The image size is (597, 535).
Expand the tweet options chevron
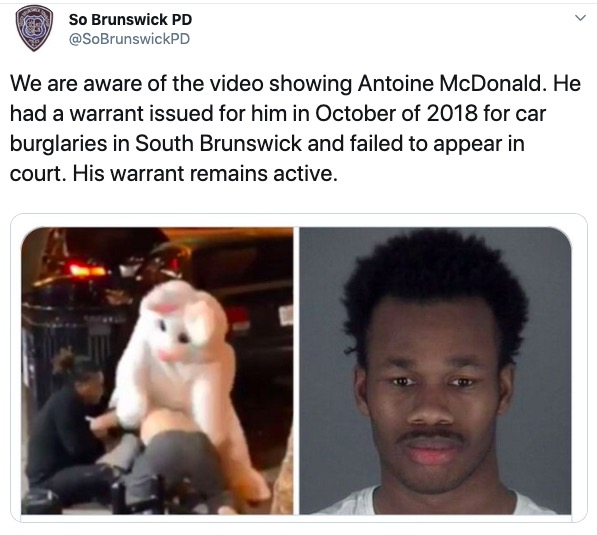[x=580, y=18]
